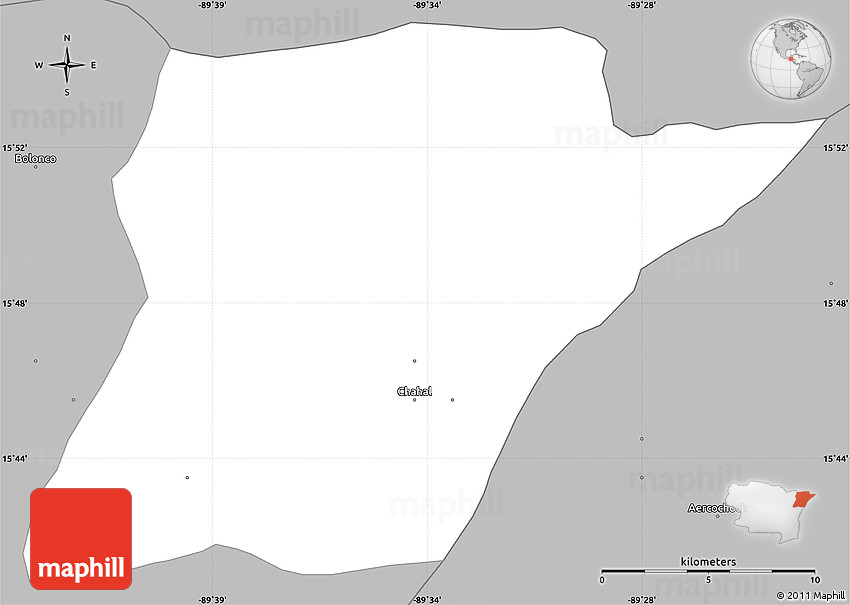Click the kilometers scale bar
The width and height of the screenshot is (850, 605).
coord(708,573)
